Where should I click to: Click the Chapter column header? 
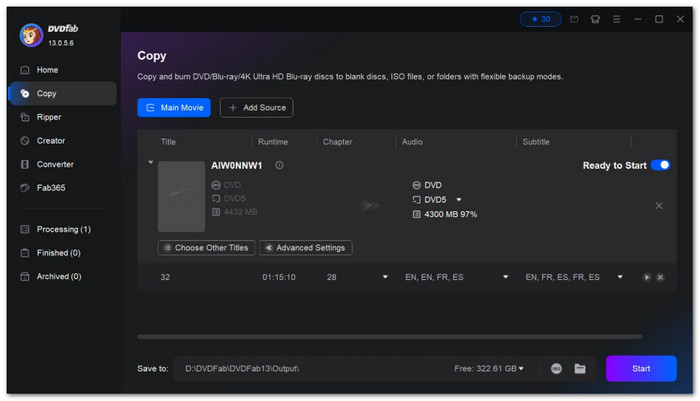point(338,142)
